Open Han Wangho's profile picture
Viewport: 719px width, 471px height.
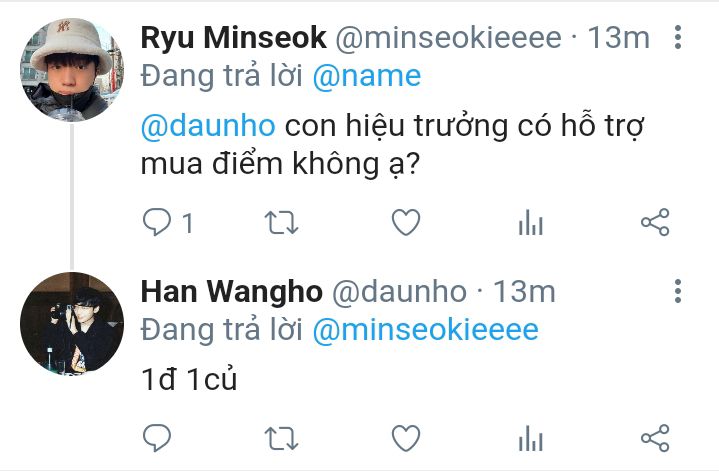coord(72,324)
